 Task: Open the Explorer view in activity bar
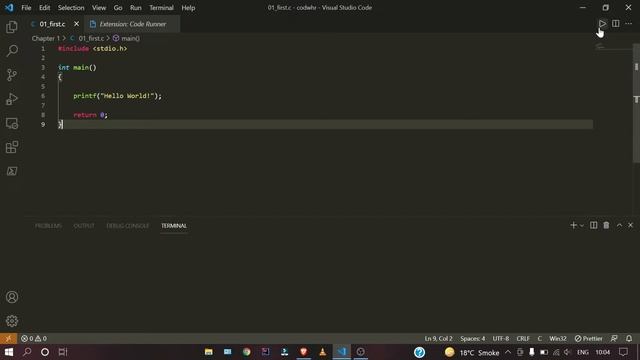[x=12, y=27]
